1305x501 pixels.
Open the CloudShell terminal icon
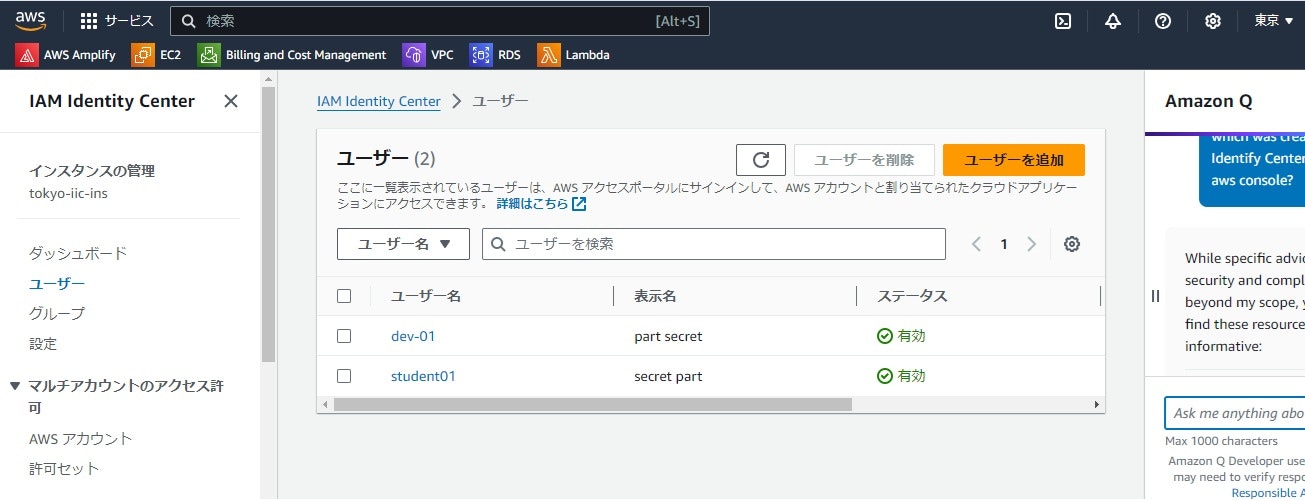1063,21
